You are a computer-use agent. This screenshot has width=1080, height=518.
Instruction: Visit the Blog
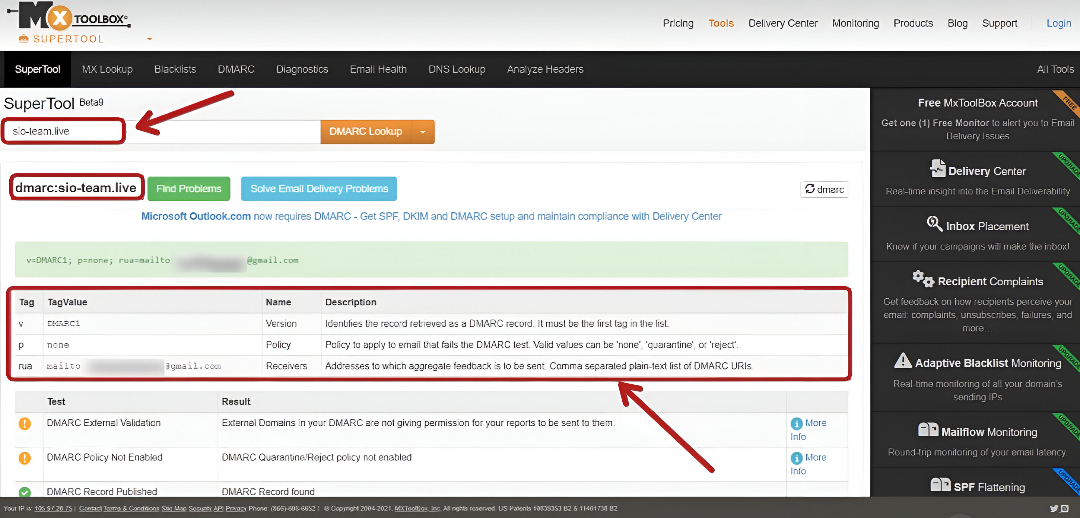(x=957, y=23)
